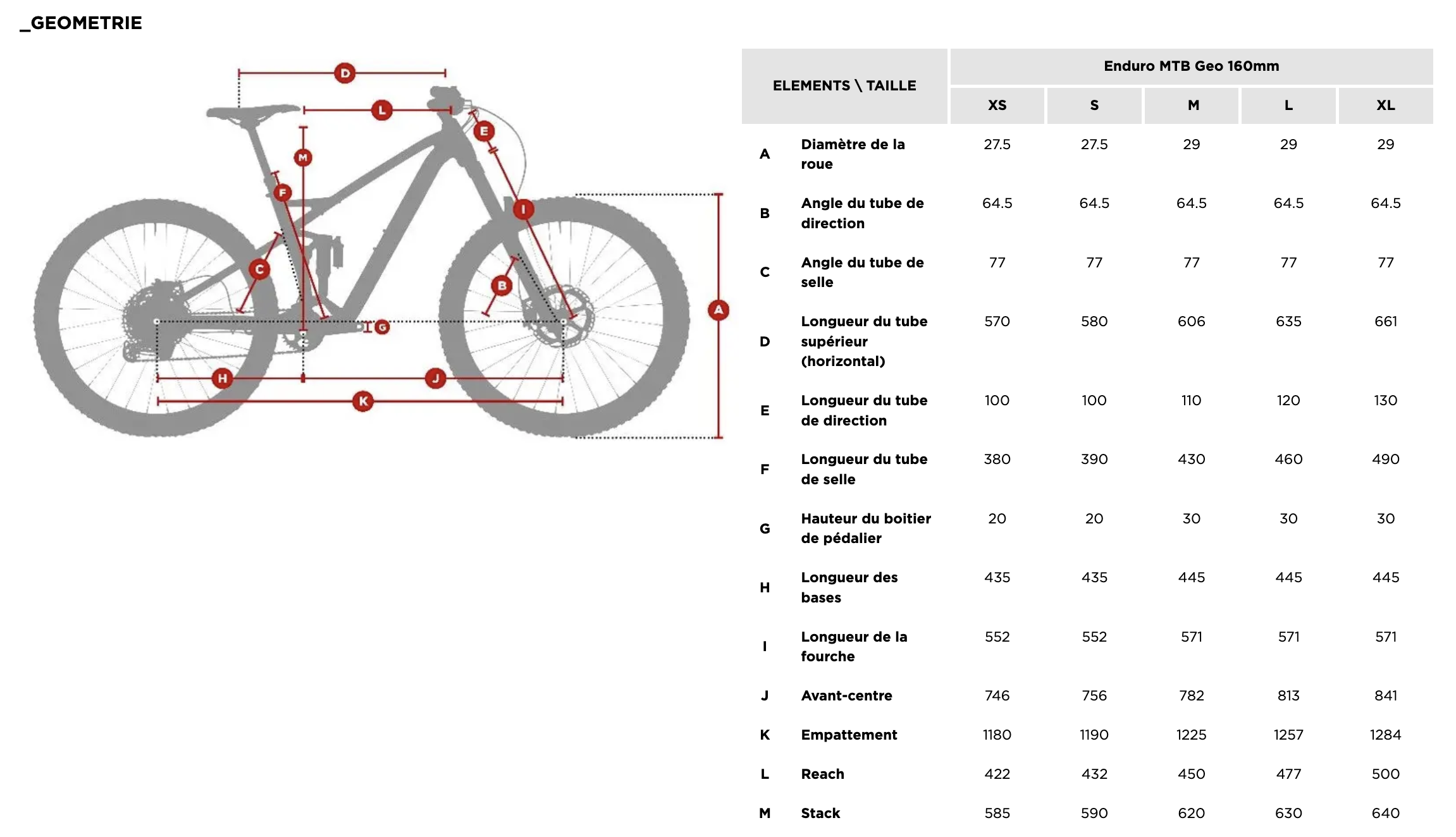Screen dimensions: 1456x837
Task: Click the S size column header
Action: click(1094, 106)
